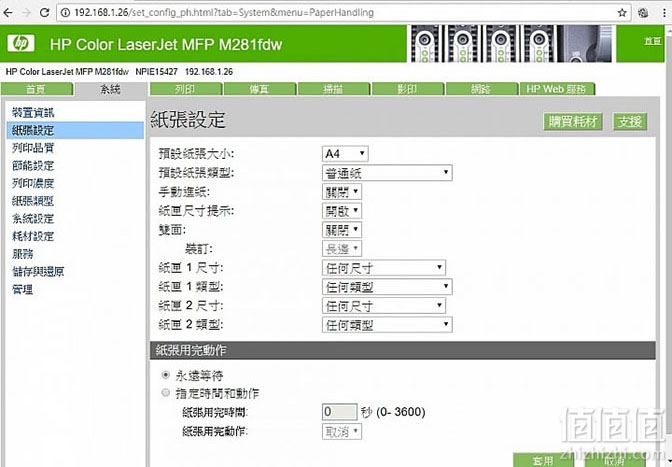Open the 紙匣 2 尺寸 dropdown
Image resolution: width=672 pixels, height=467 pixels.
(x=384, y=305)
